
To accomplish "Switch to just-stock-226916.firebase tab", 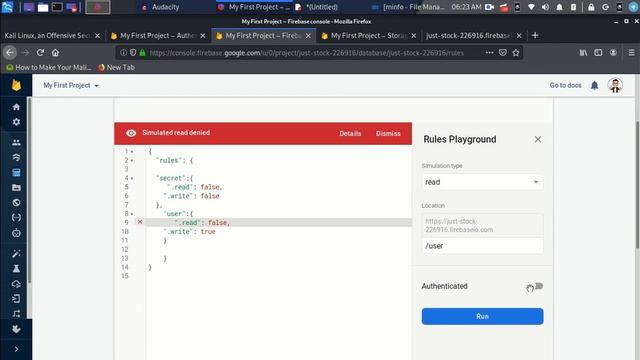I will click(x=473, y=36).
